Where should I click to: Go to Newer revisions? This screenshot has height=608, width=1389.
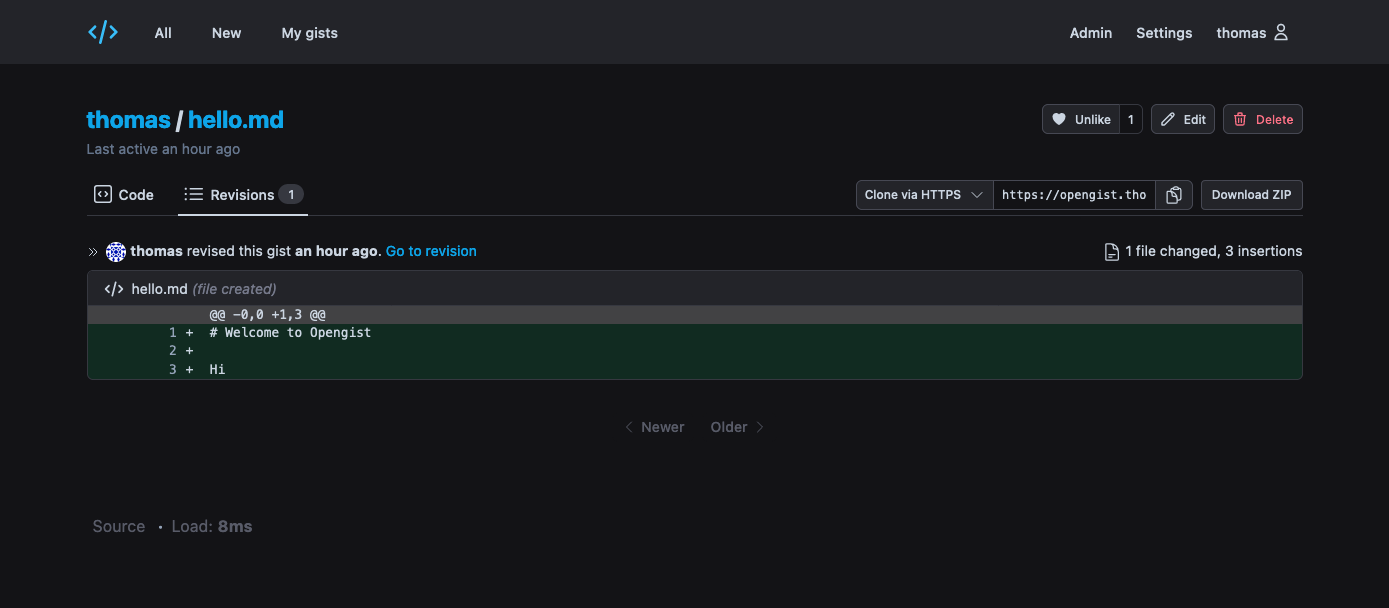[654, 427]
